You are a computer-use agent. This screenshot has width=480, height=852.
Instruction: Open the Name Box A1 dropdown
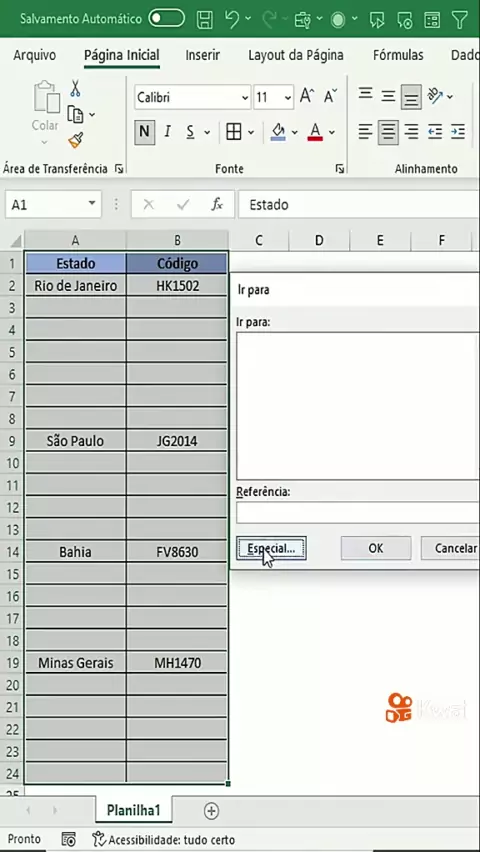coord(92,204)
